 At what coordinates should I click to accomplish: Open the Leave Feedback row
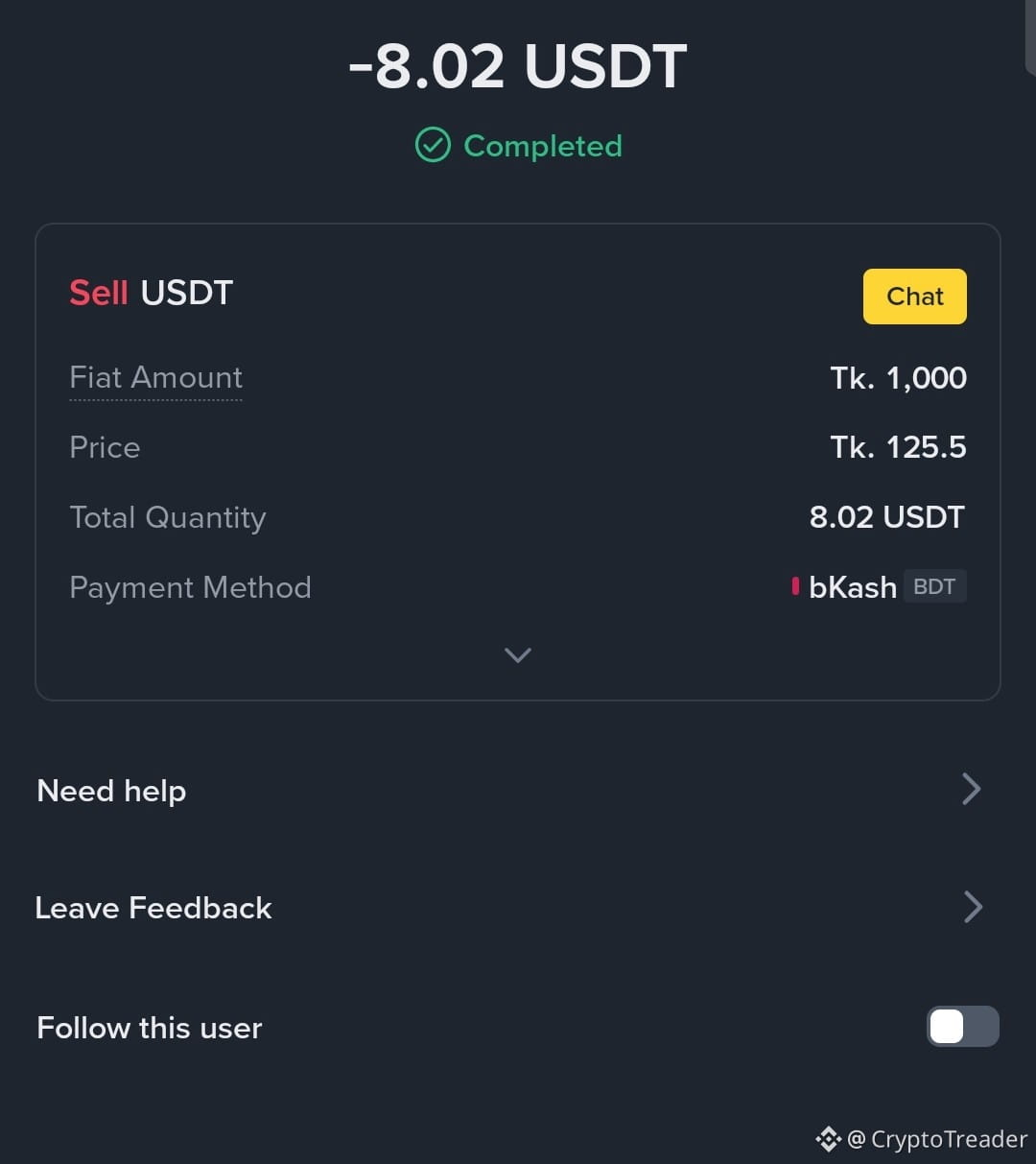(518, 908)
